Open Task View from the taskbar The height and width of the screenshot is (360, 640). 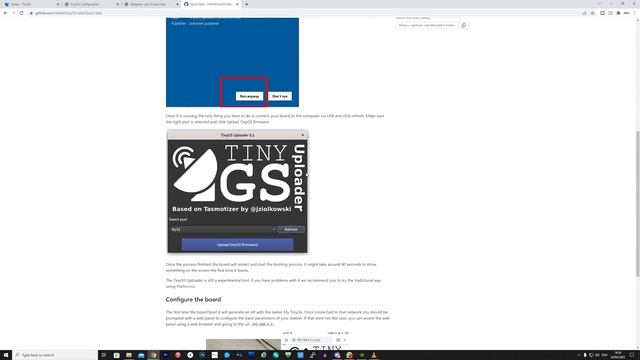click(104, 355)
